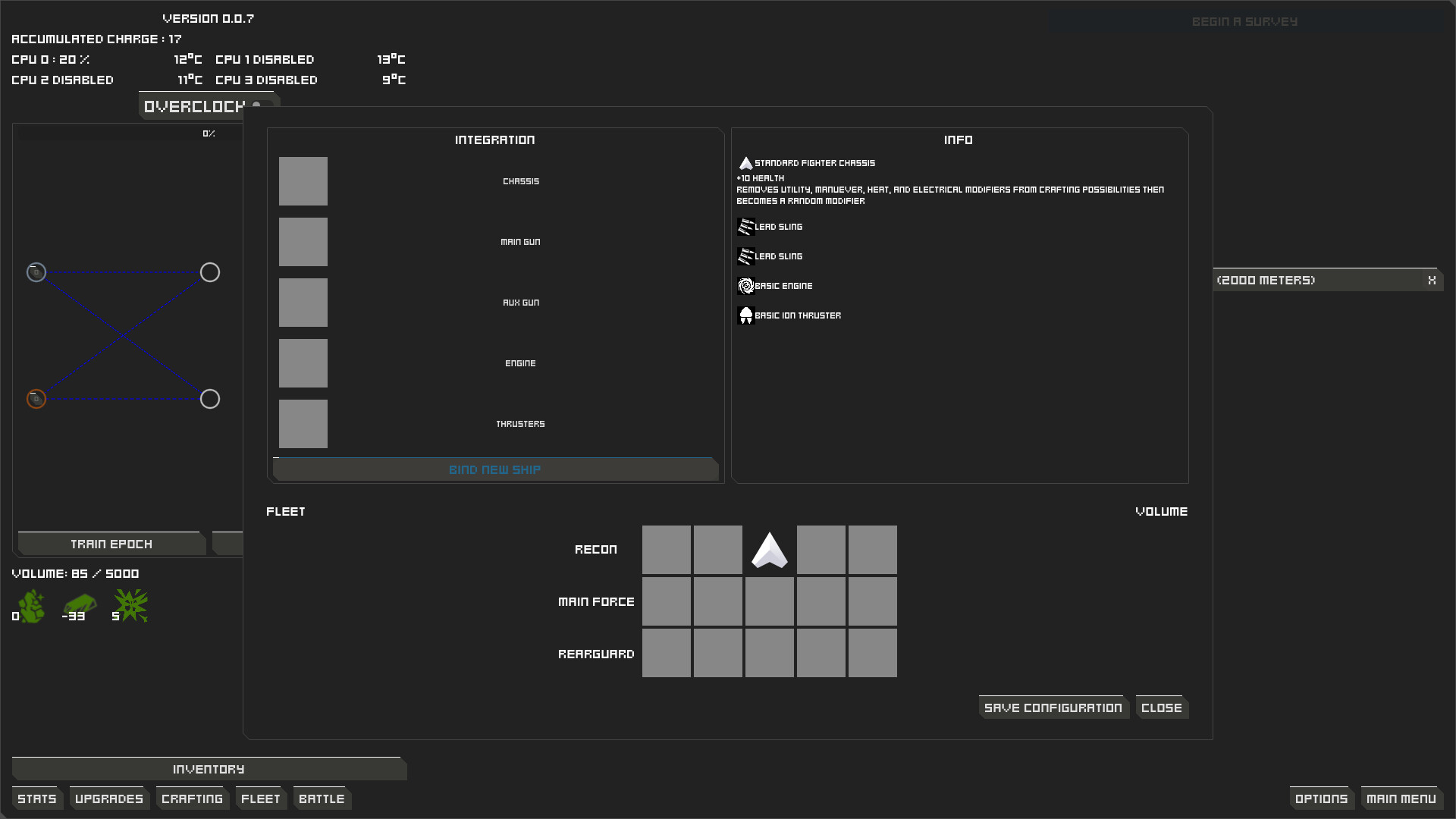
Task: Select the orange-ringed network node
Action: pos(36,399)
